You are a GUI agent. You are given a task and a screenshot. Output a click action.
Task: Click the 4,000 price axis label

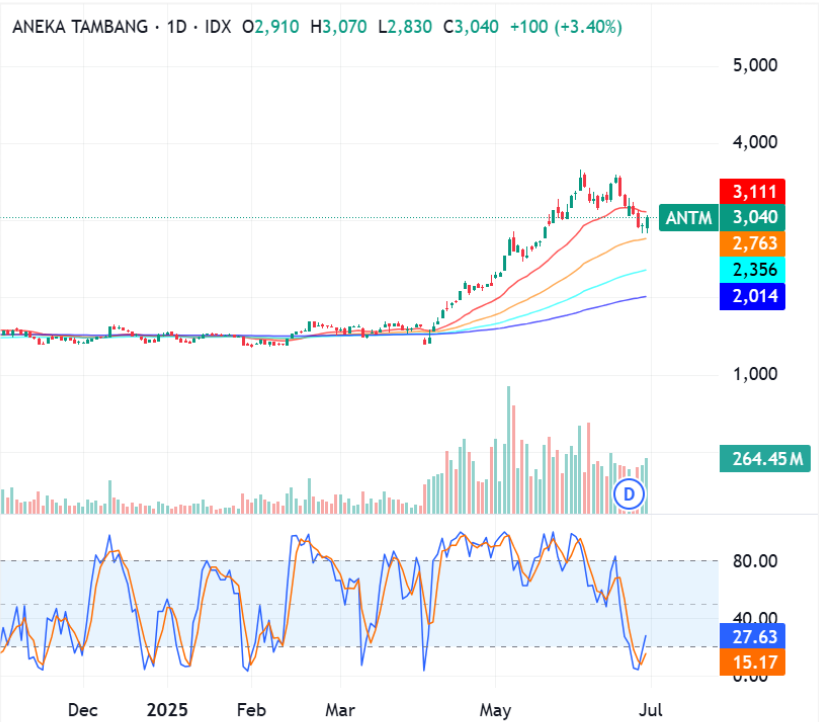point(755,142)
